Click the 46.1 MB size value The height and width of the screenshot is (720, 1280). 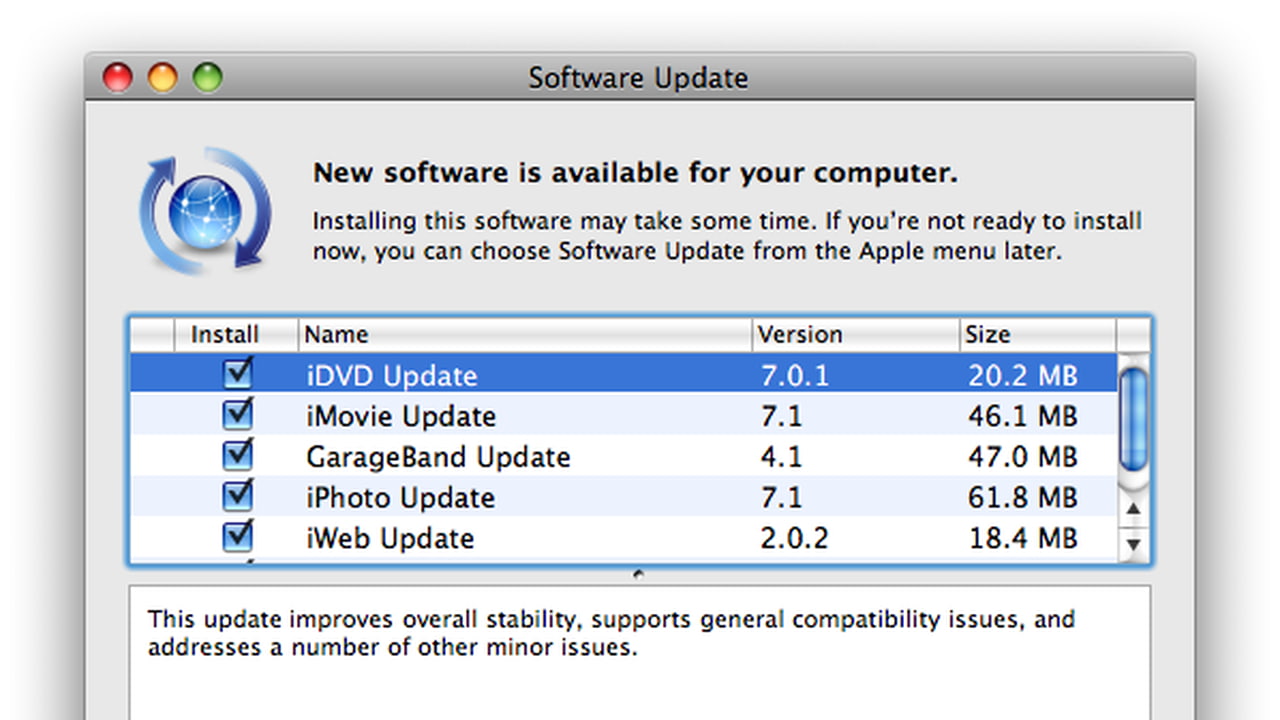1022,416
